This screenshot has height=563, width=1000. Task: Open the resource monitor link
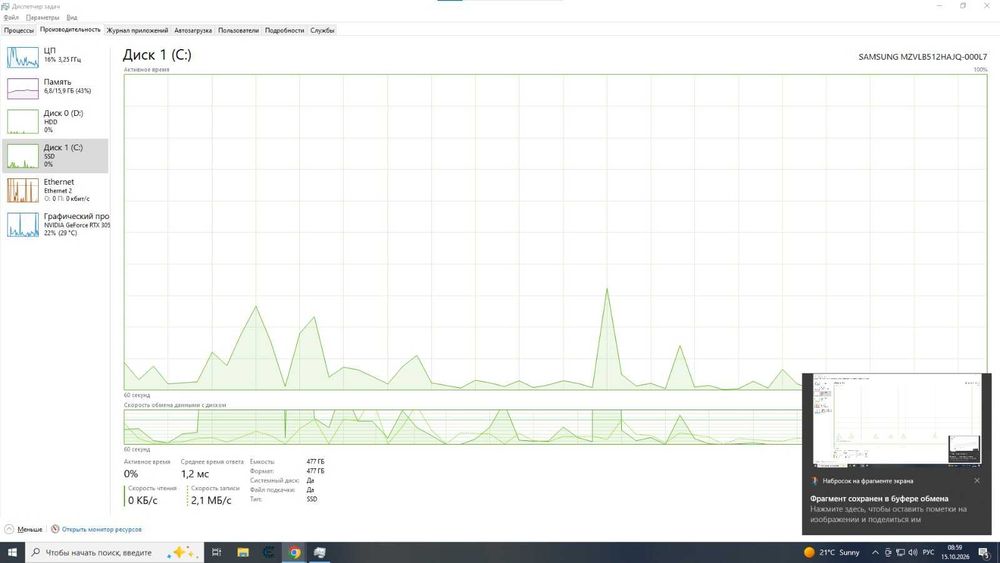(x=96, y=529)
